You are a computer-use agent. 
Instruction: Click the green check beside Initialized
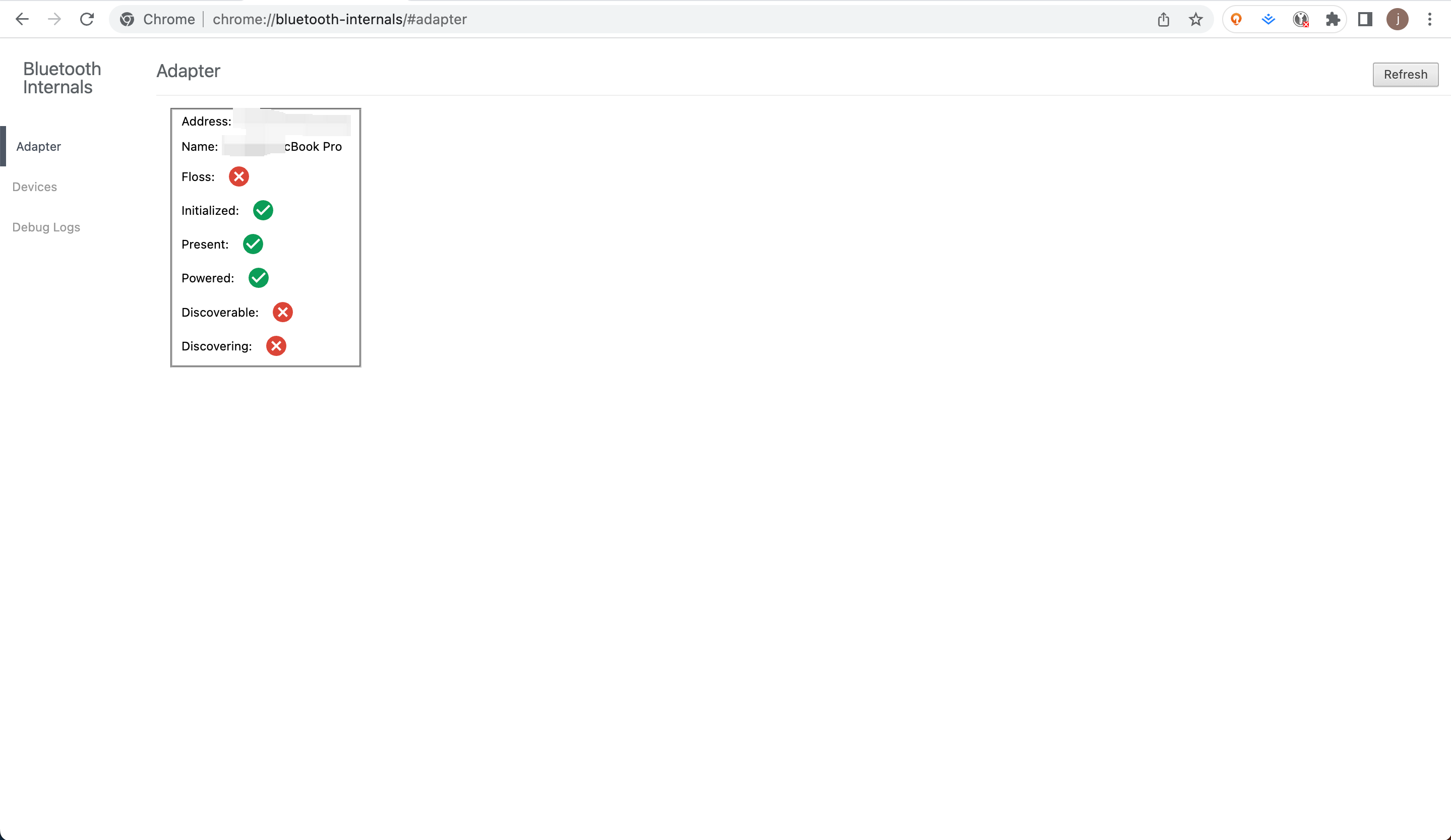tap(263, 210)
